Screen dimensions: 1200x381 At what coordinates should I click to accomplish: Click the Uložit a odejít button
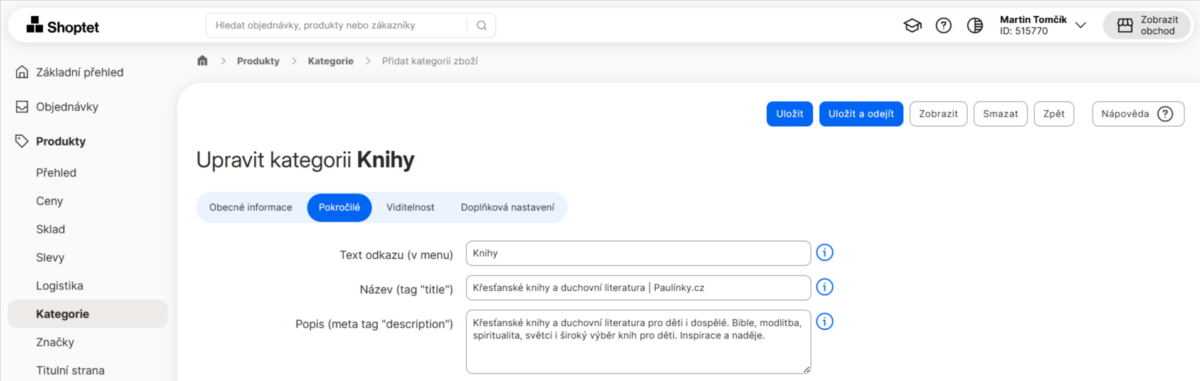(x=861, y=114)
